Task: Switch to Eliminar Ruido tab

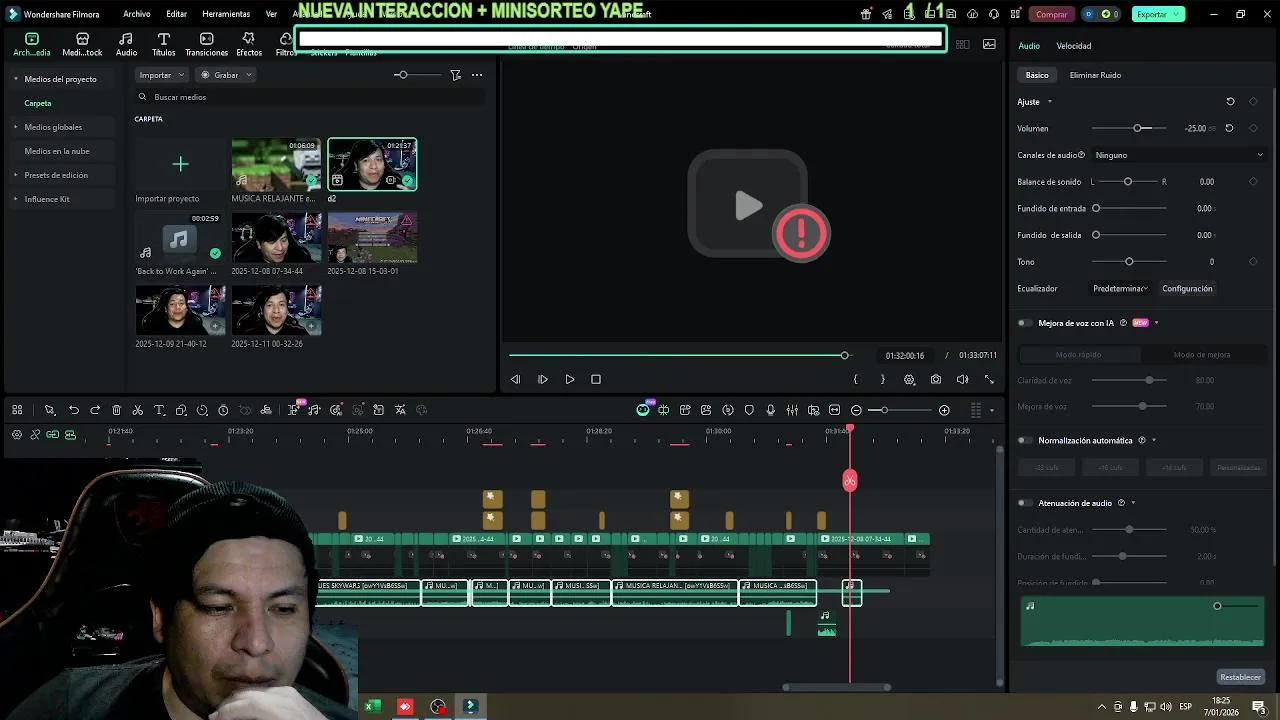Action: point(1095,75)
